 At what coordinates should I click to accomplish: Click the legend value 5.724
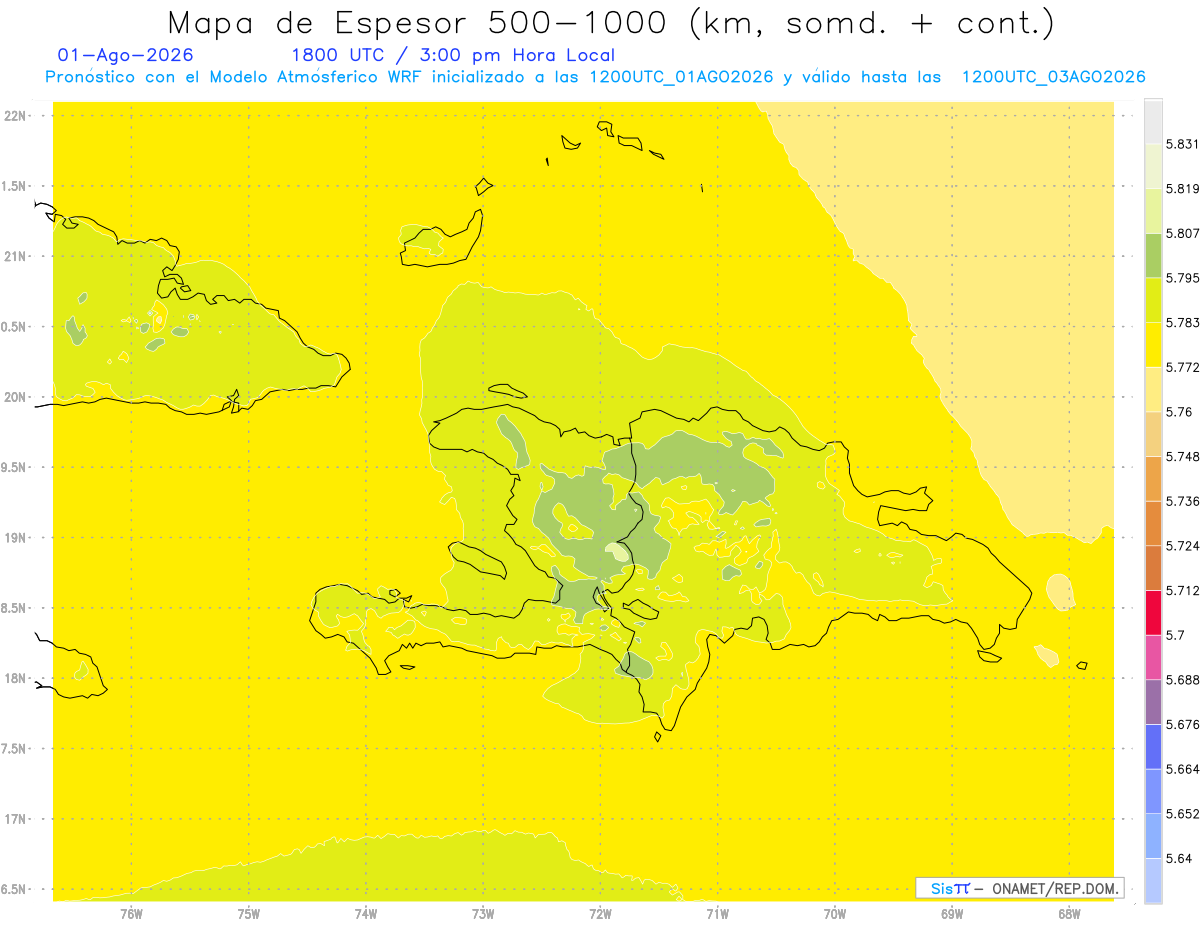[x=1183, y=546]
